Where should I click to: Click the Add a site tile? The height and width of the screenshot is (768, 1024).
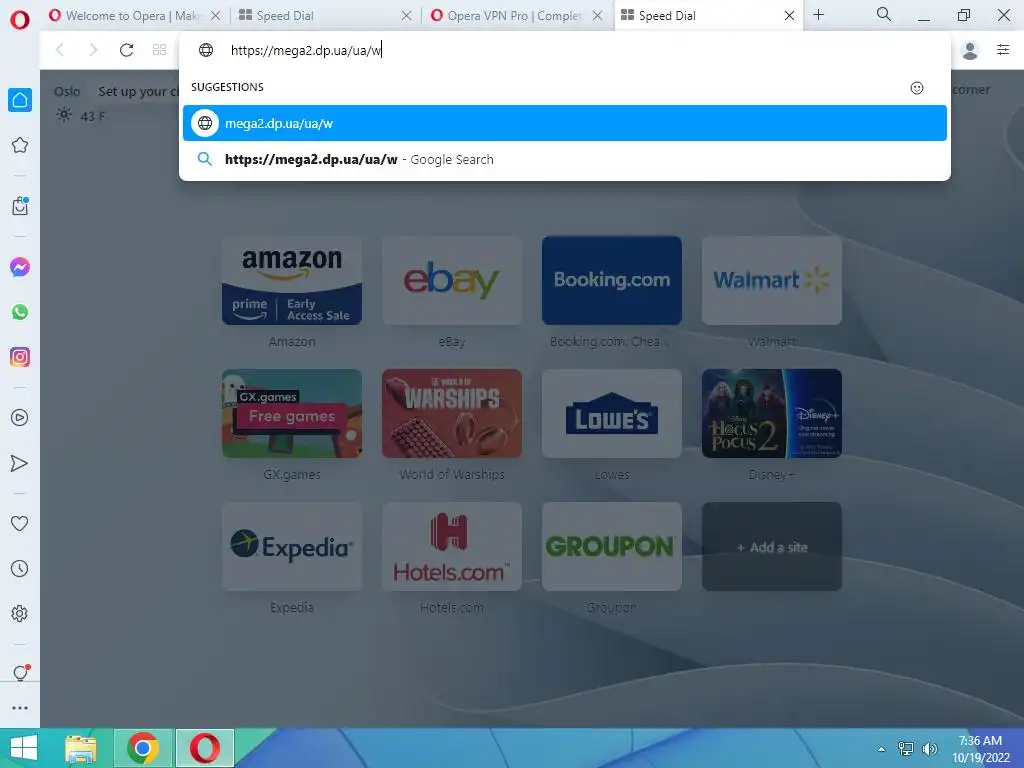click(x=772, y=547)
